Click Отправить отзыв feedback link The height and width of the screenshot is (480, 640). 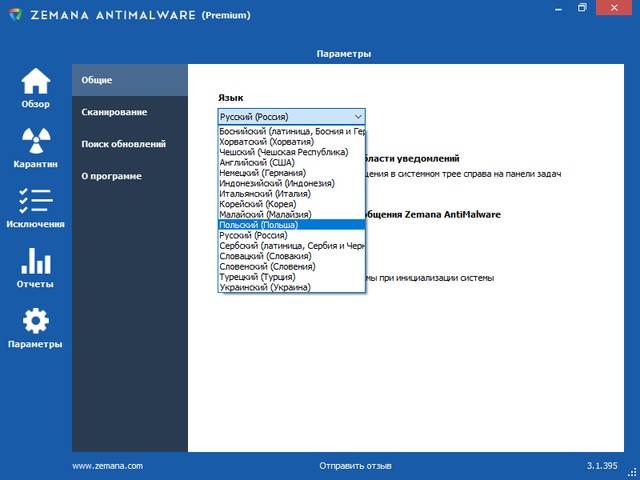[x=355, y=466]
